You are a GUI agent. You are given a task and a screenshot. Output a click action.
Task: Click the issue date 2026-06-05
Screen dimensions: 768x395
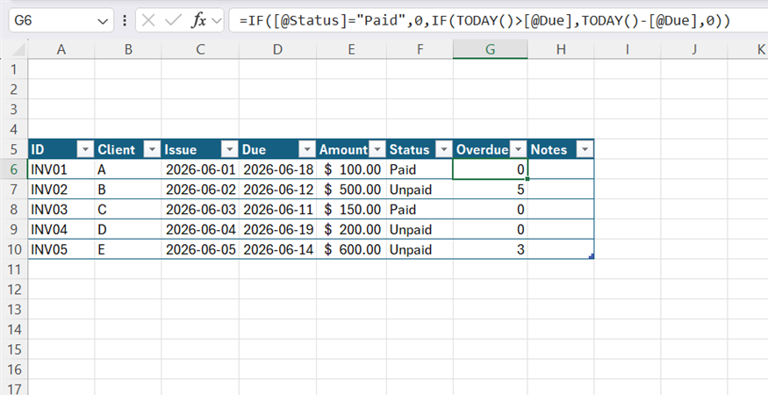(x=200, y=249)
